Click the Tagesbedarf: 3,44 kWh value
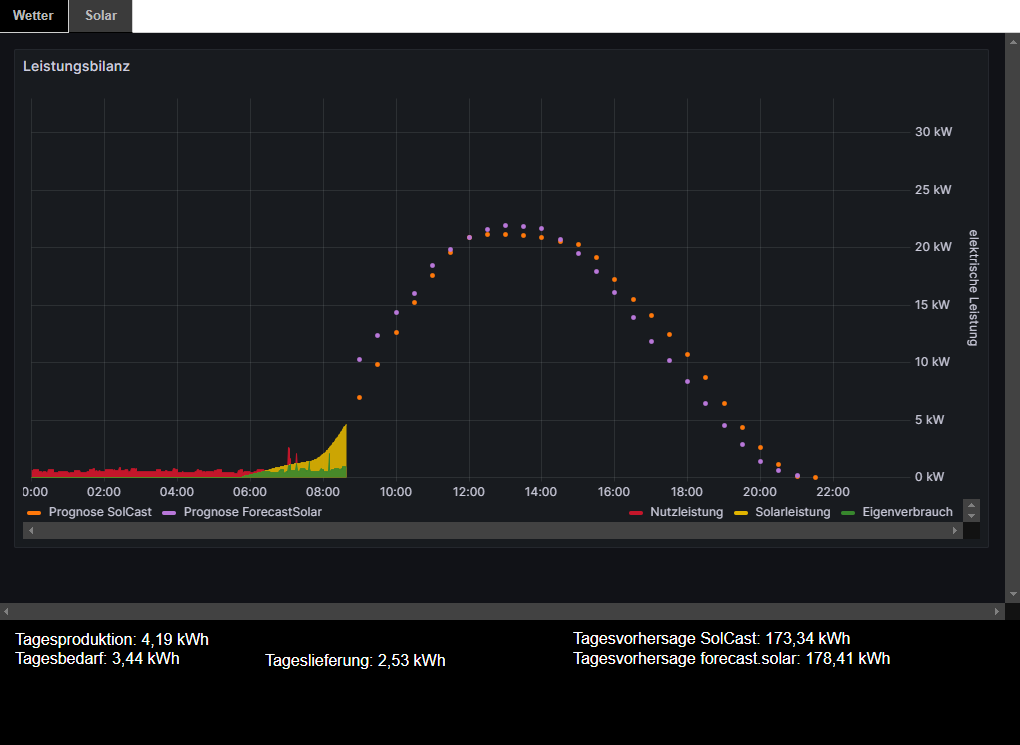1020x745 pixels. pos(98,659)
